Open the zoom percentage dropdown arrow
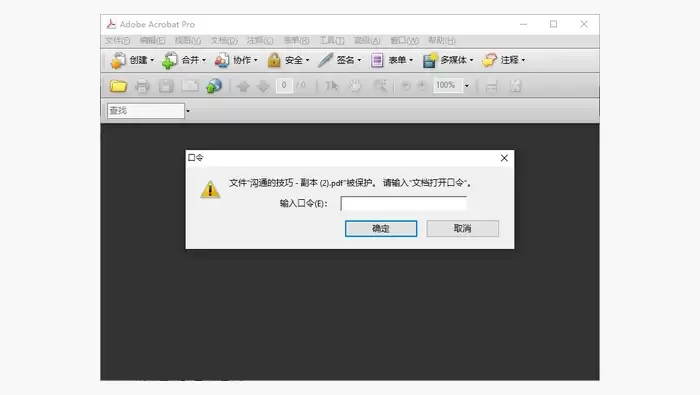 467,86
